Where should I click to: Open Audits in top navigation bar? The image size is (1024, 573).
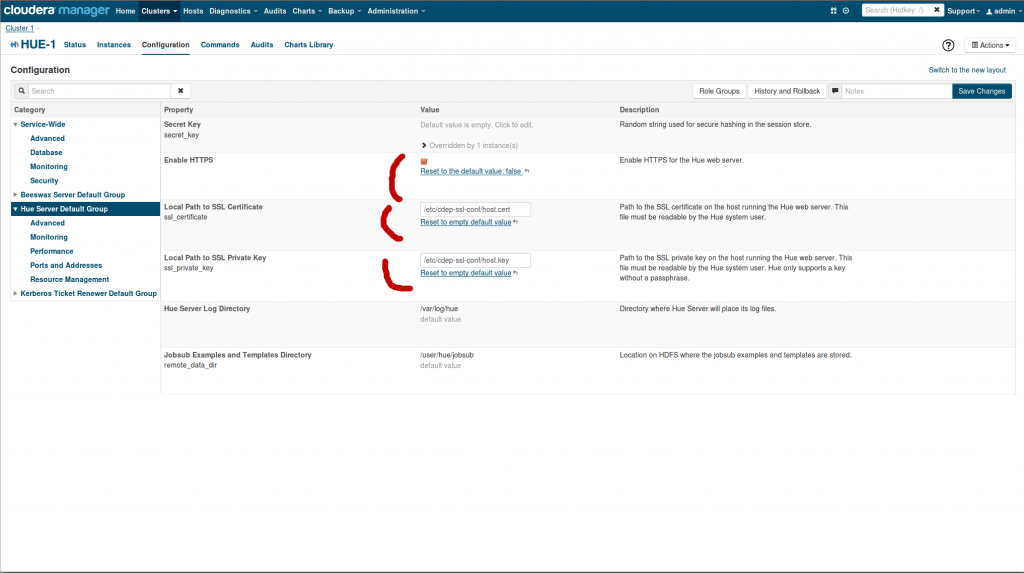275,11
